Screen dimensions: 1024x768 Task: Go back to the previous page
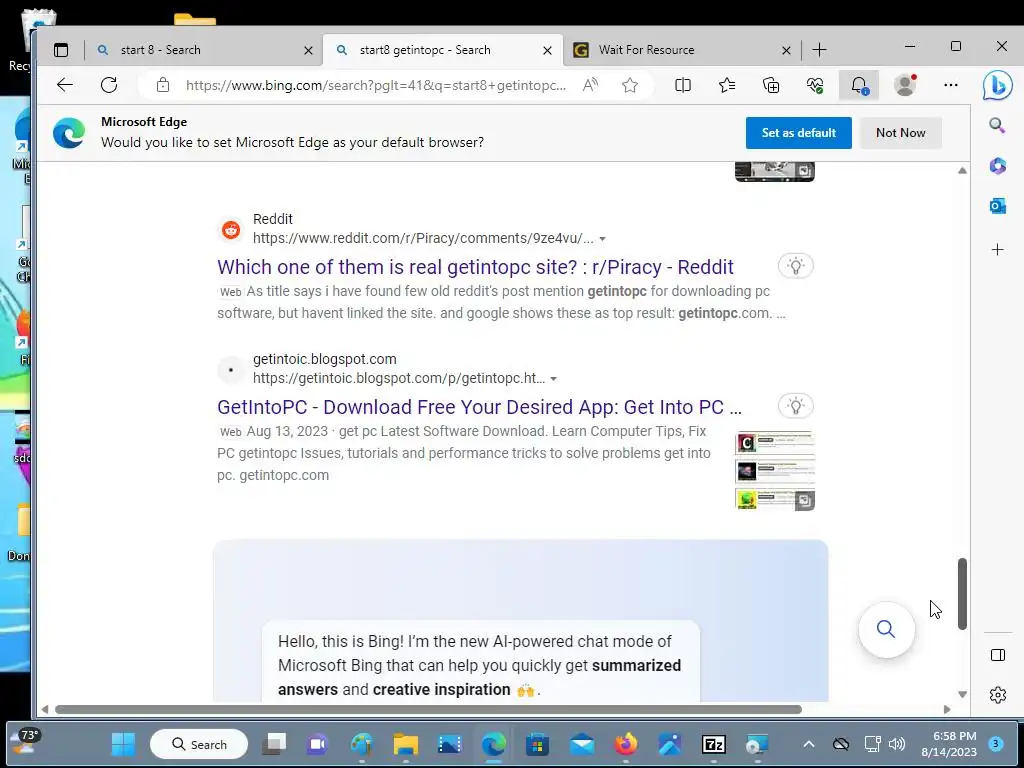pyautogui.click(x=65, y=85)
